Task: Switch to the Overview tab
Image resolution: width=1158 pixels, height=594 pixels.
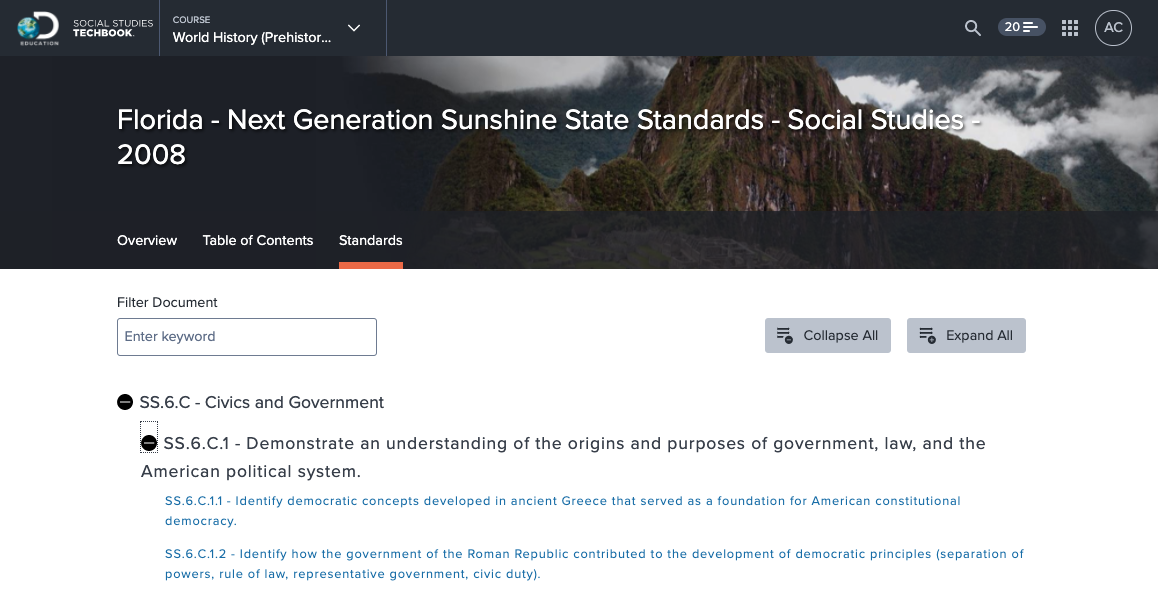Action: [x=147, y=240]
